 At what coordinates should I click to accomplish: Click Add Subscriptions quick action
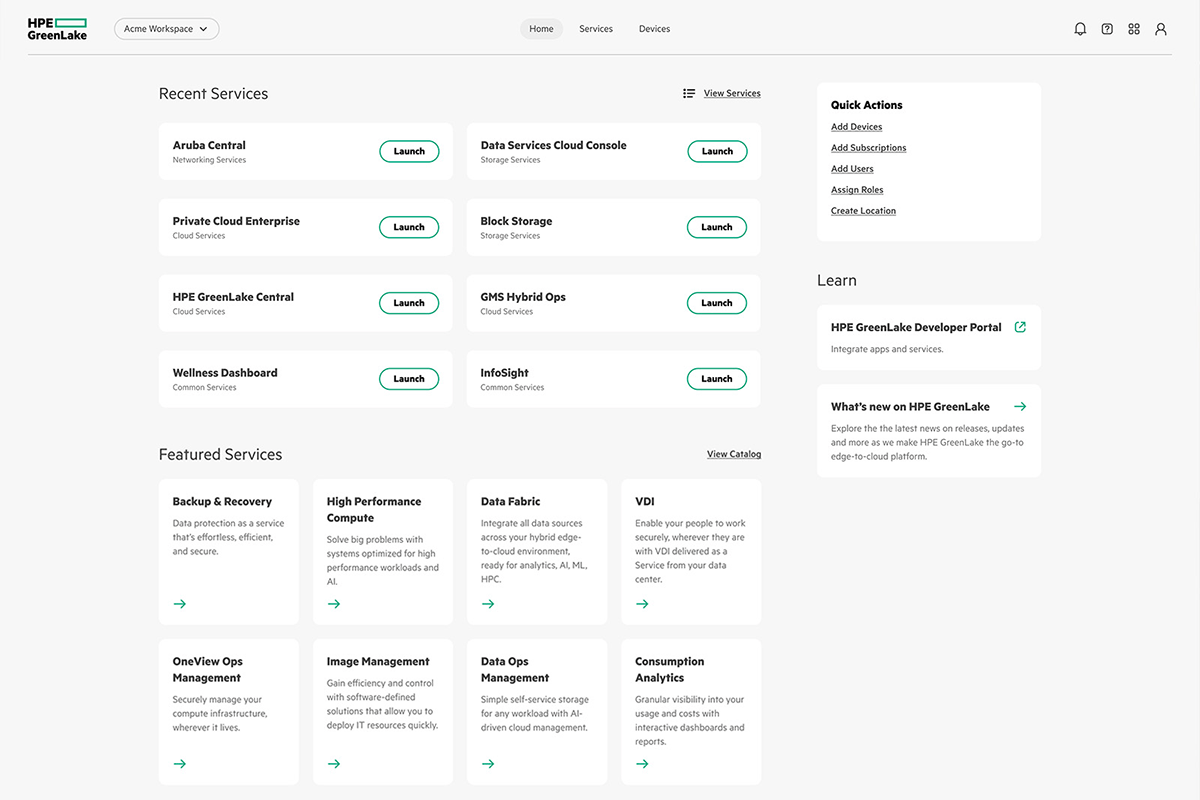pyautogui.click(x=868, y=148)
